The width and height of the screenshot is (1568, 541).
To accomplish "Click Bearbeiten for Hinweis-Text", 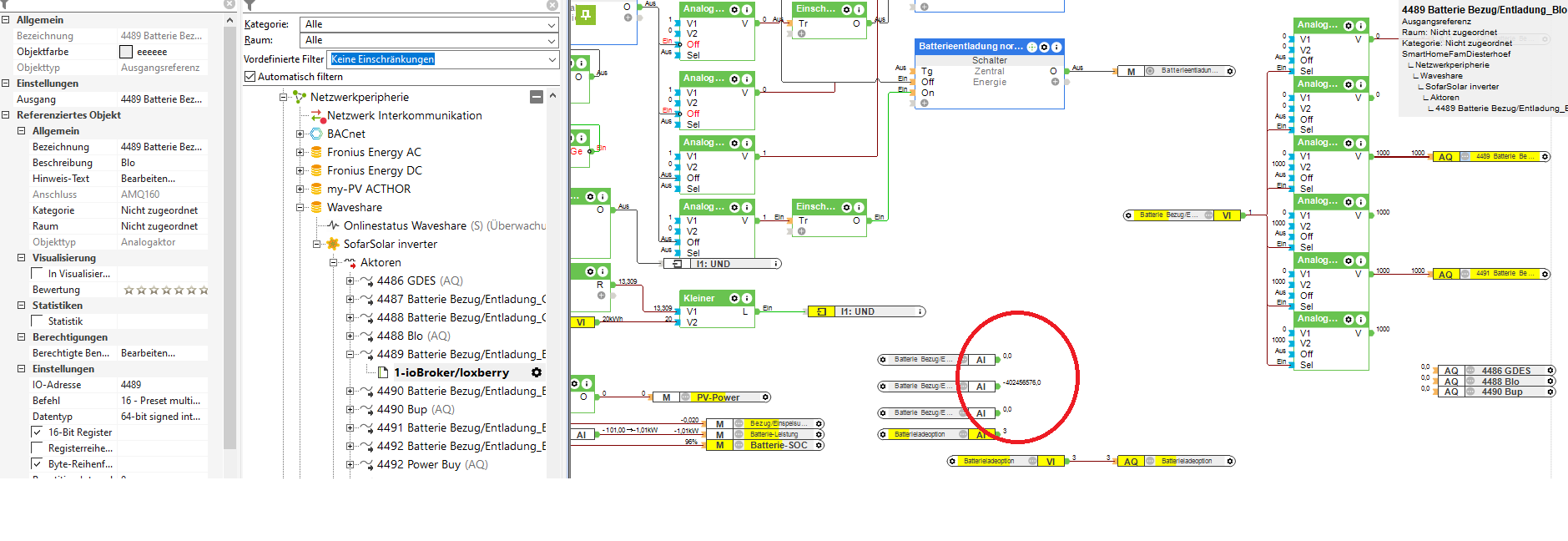I will (148, 179).
